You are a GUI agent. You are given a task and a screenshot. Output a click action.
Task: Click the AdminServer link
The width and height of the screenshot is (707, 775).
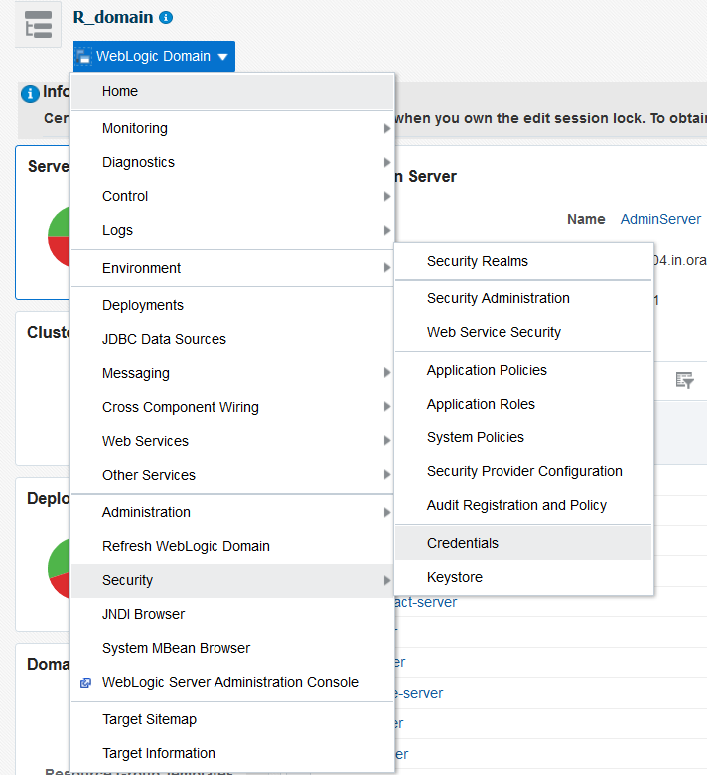coord(661,219)
